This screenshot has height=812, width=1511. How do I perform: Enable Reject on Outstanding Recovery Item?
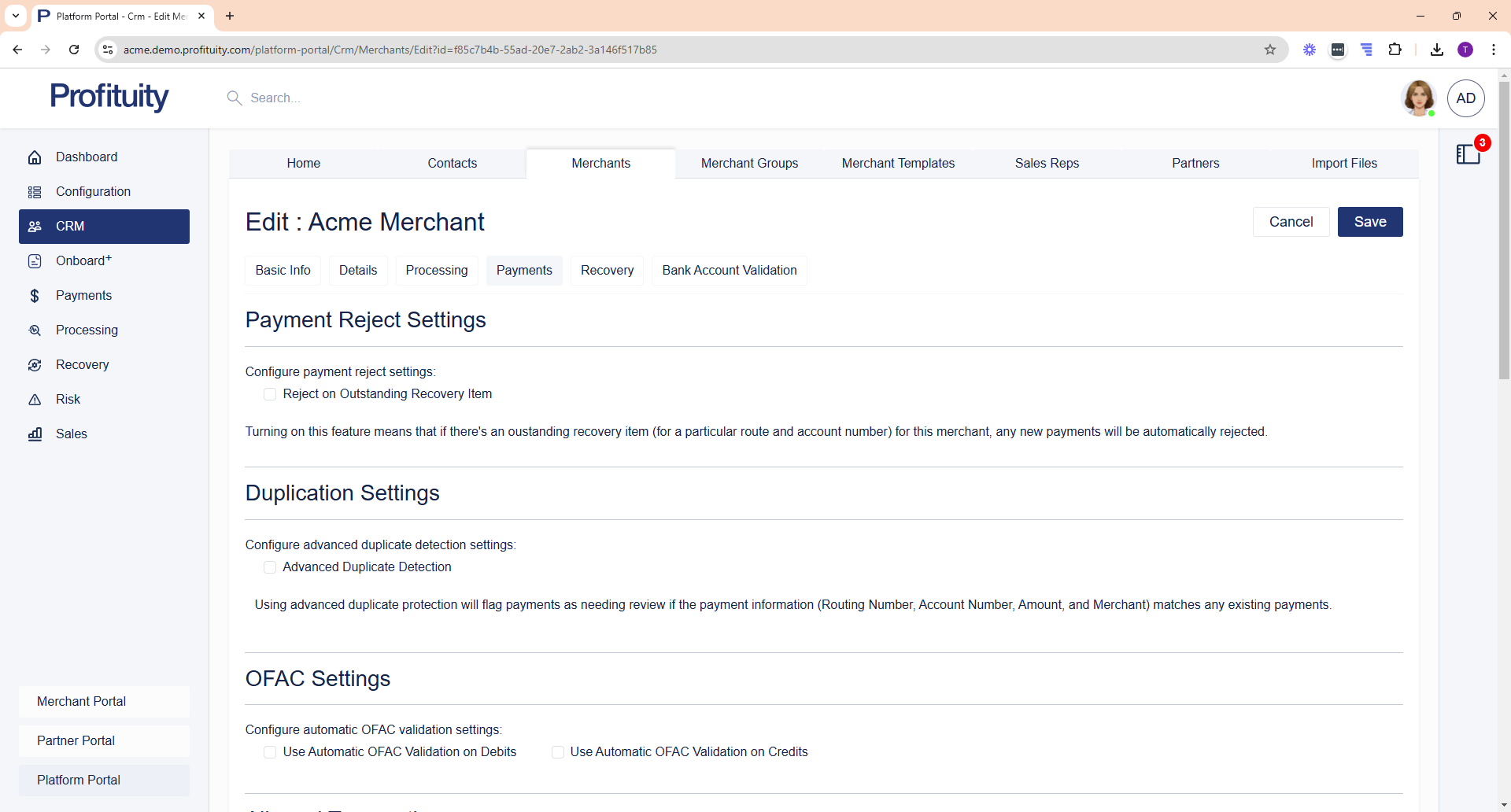pos(270,394)
